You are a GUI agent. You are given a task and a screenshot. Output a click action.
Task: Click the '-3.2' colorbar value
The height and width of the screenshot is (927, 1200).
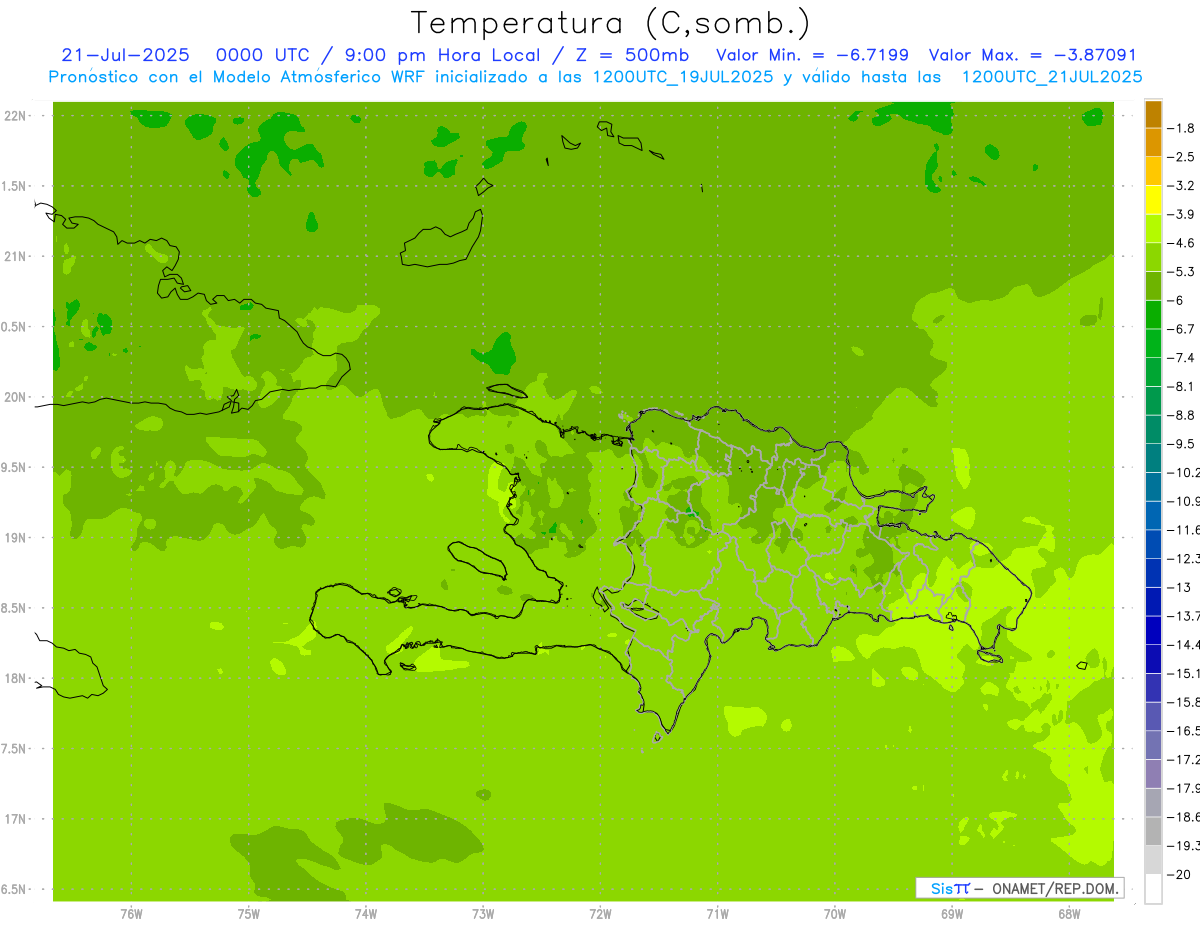(x=1182, y=185)
